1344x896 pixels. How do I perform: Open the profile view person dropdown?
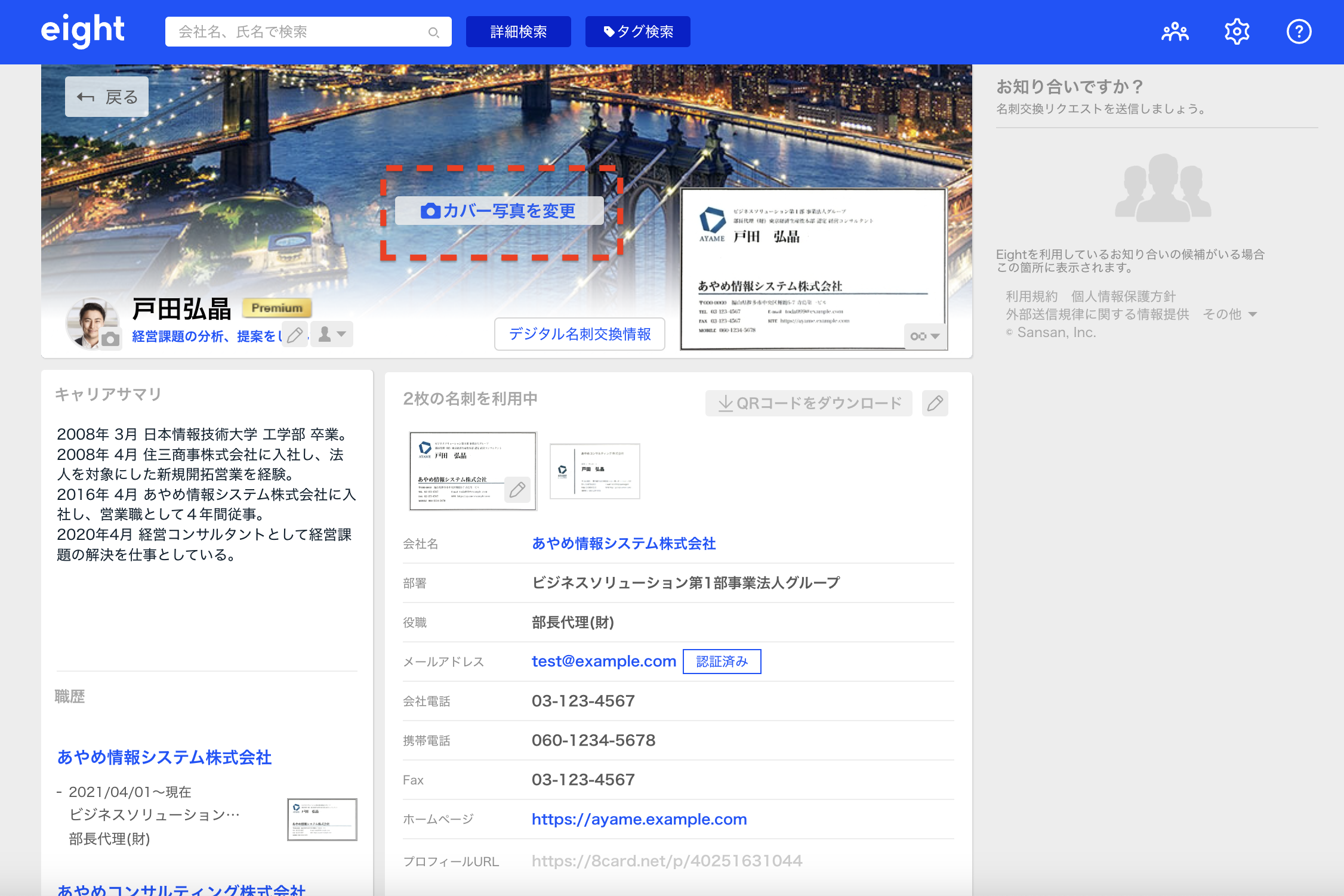[x=332, y=334]
